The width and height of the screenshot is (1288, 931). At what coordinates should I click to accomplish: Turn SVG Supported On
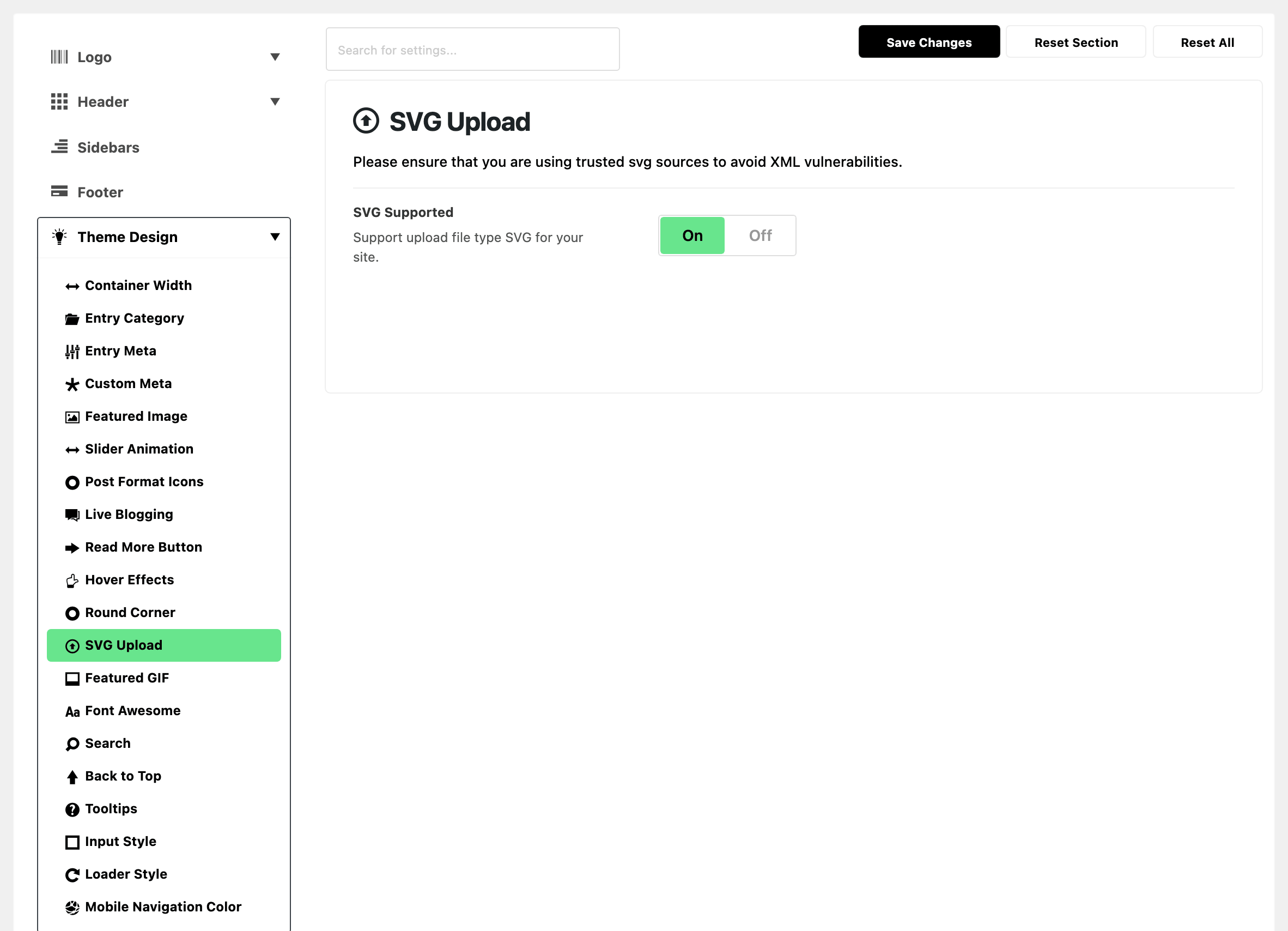point(692,235)
